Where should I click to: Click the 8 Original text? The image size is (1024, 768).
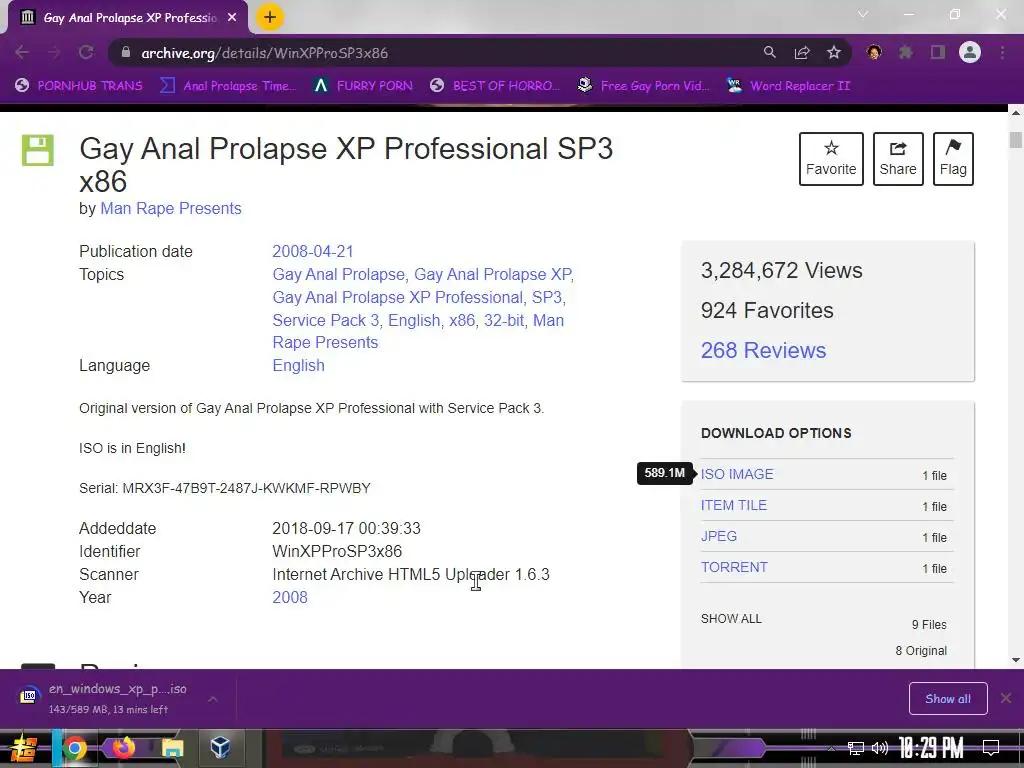[x=921, y=650]
